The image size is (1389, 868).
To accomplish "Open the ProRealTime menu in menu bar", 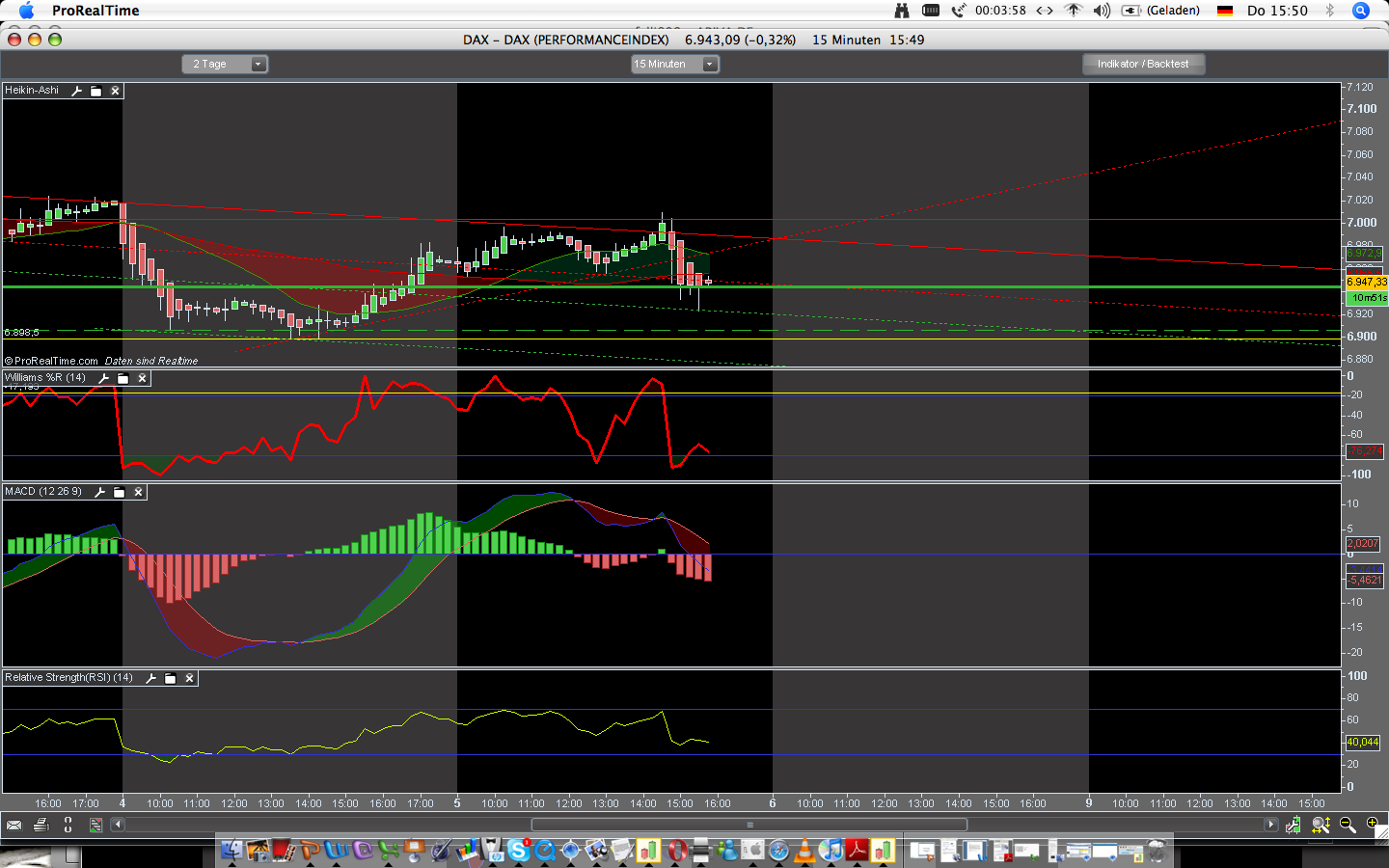I will pos(95,11).
